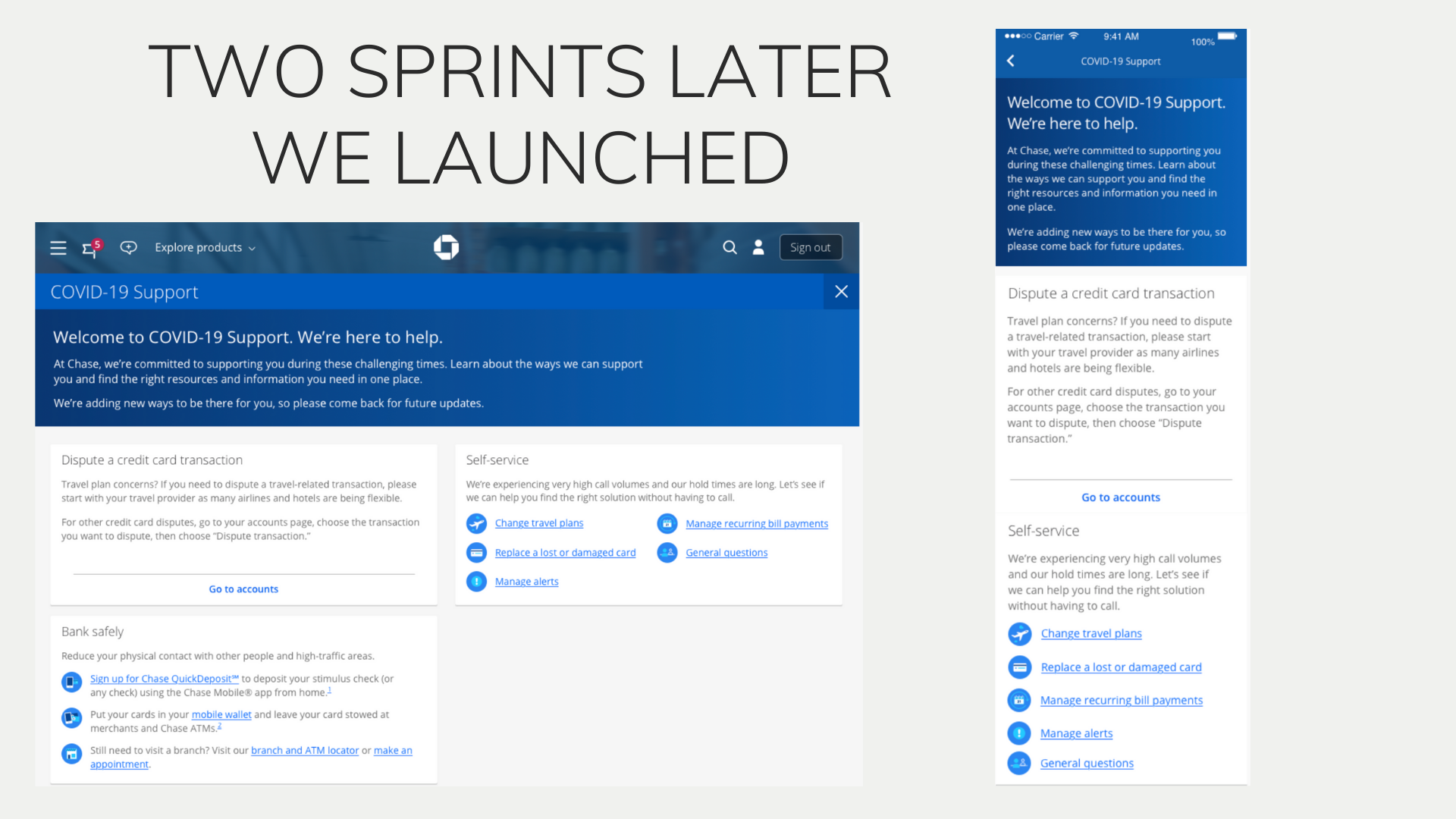The height and width of the screenshot is (819, 1456).
Task: Click people icon beside desktop General questions
Action: [x=667, y=553]
